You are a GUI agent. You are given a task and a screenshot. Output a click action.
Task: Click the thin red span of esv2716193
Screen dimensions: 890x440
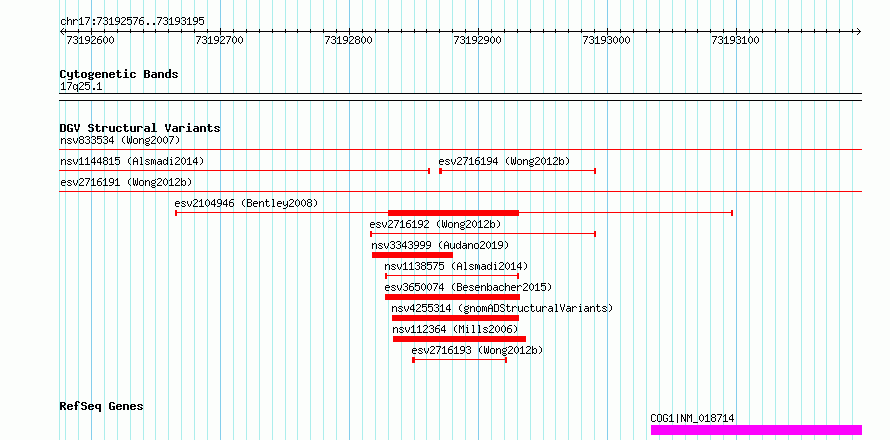[459, 360]
